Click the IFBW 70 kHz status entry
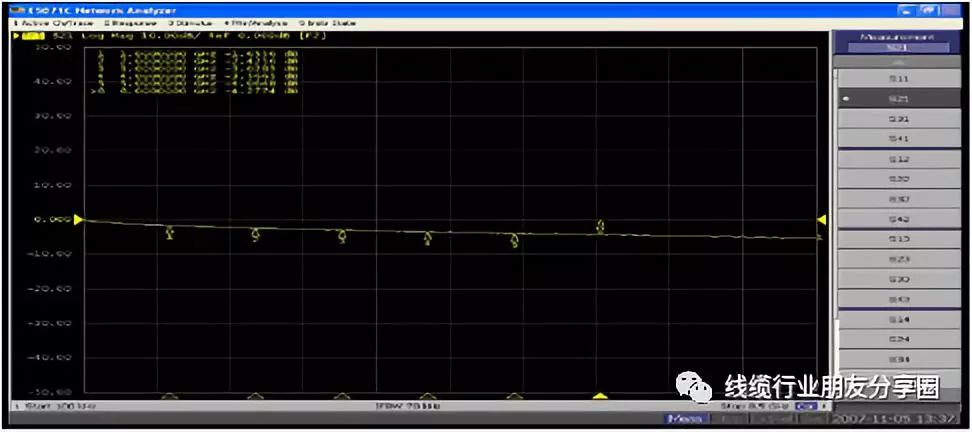Viewport: 972px width, 432px height. 408,407
